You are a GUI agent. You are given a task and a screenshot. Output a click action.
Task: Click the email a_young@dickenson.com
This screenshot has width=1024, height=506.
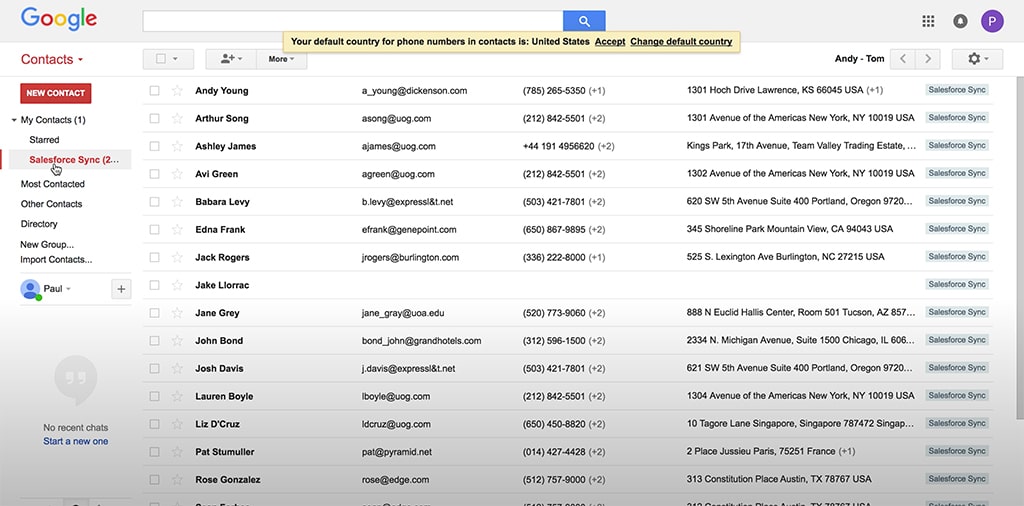[x=414, y=91]
